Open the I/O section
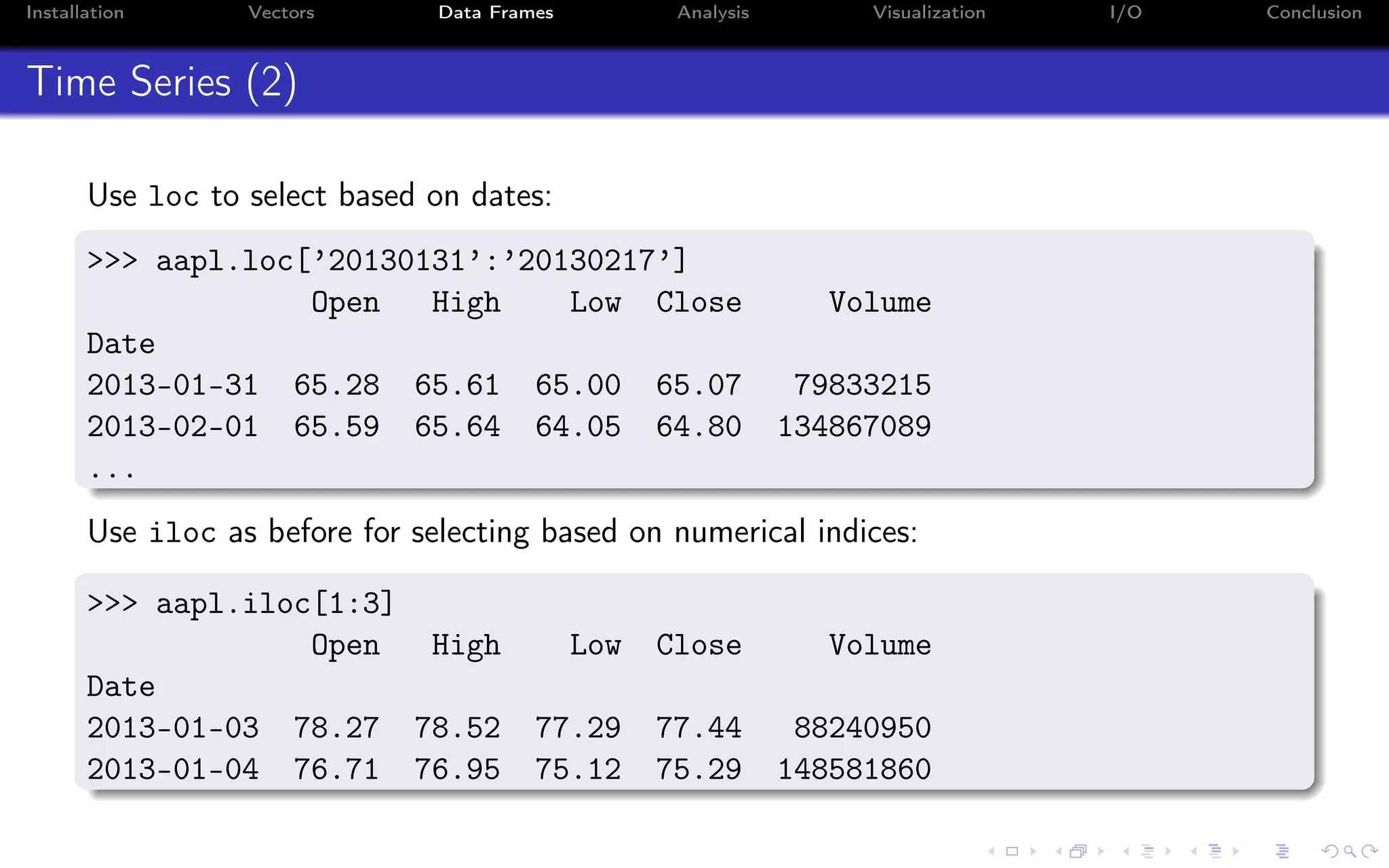 point(1126,12)
